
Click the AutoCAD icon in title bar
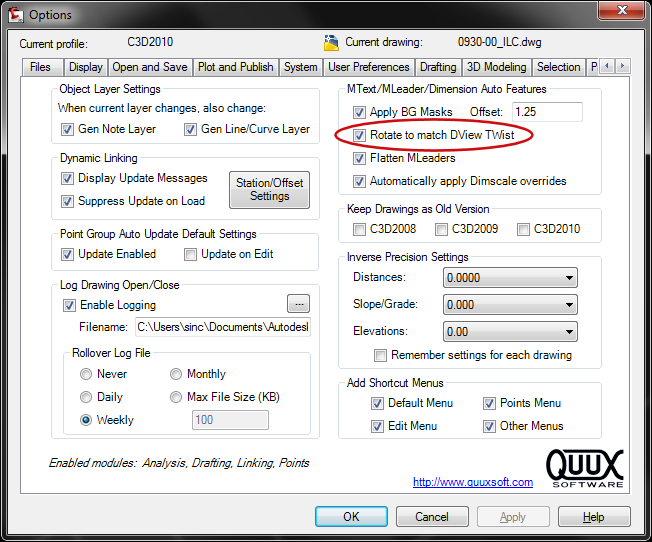click(16, 15)
